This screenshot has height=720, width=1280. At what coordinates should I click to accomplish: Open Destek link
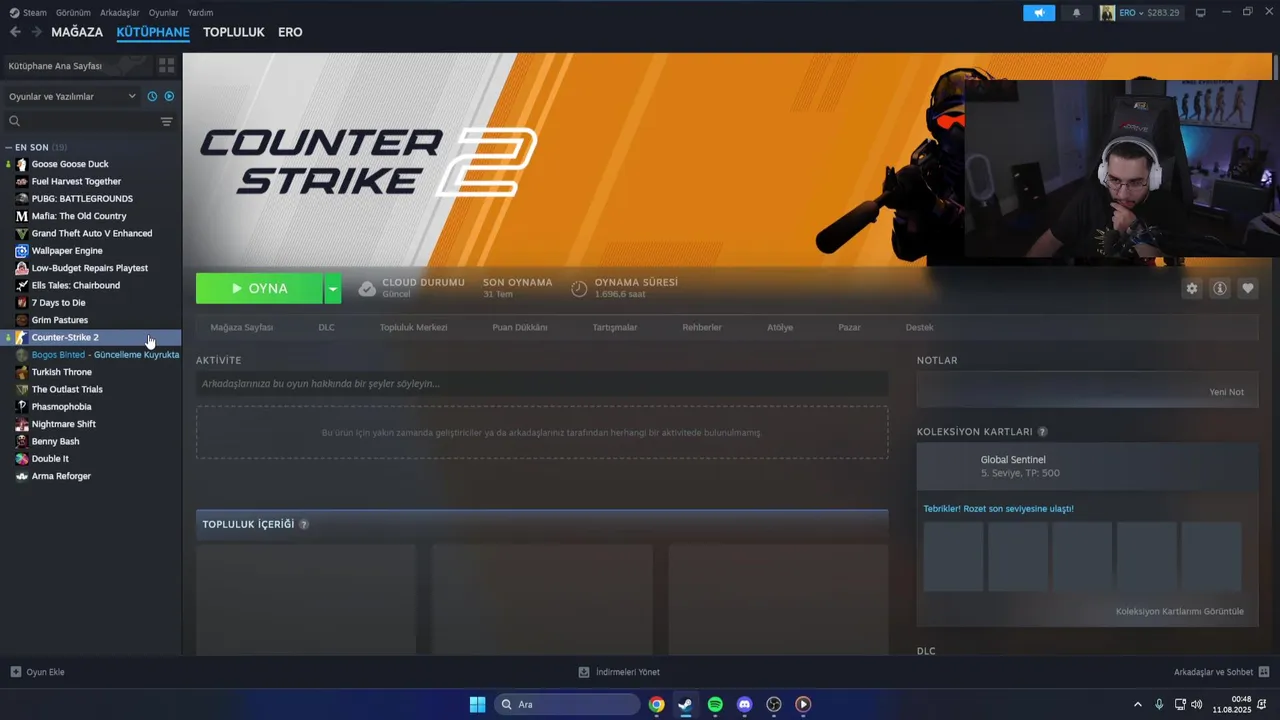coord(920,327)
